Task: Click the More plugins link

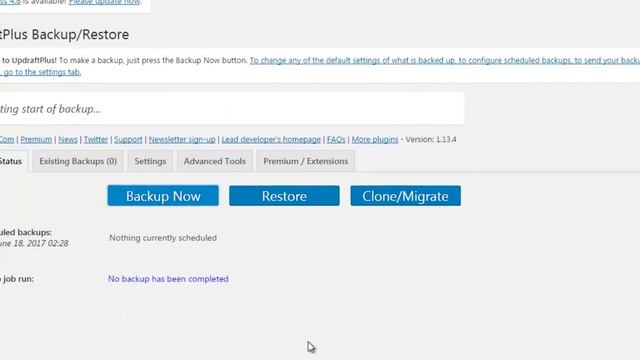Action: (x=375, y=140)
